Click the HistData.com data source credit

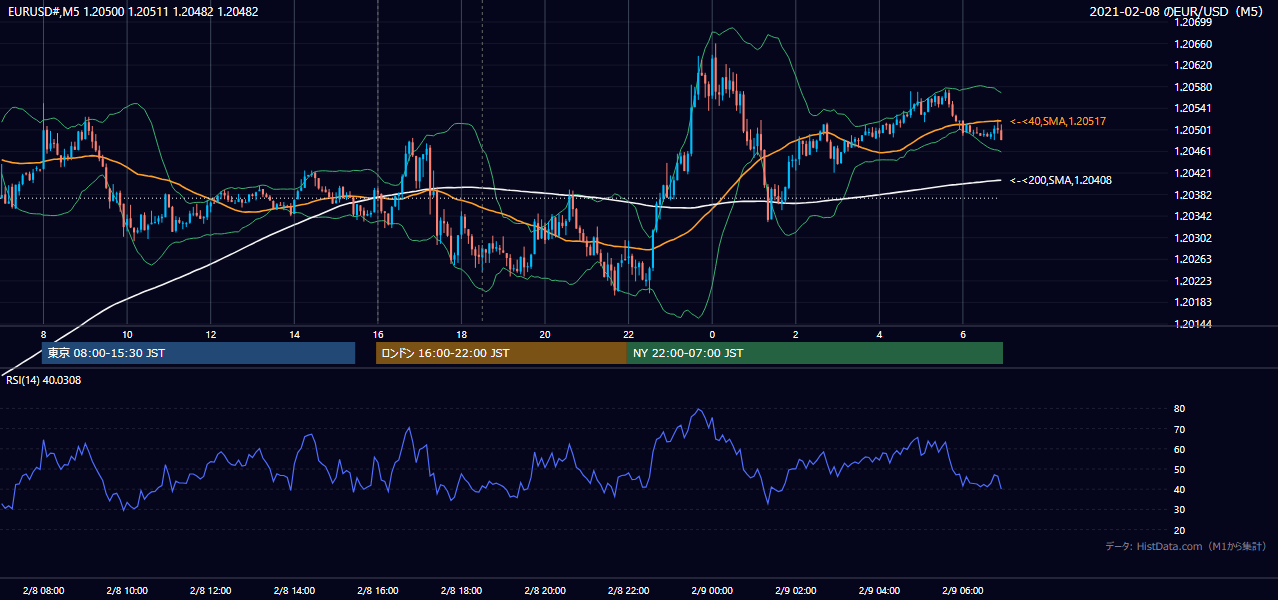coord(1186,546)
